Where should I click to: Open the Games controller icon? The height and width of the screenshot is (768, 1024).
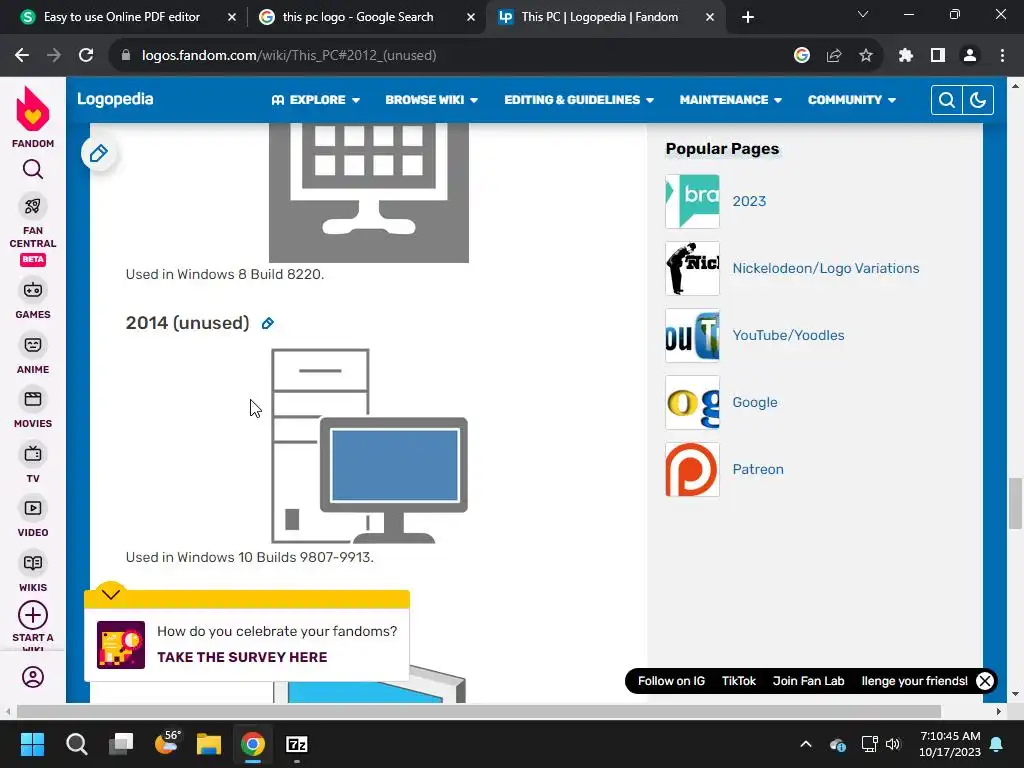point(33,290)
